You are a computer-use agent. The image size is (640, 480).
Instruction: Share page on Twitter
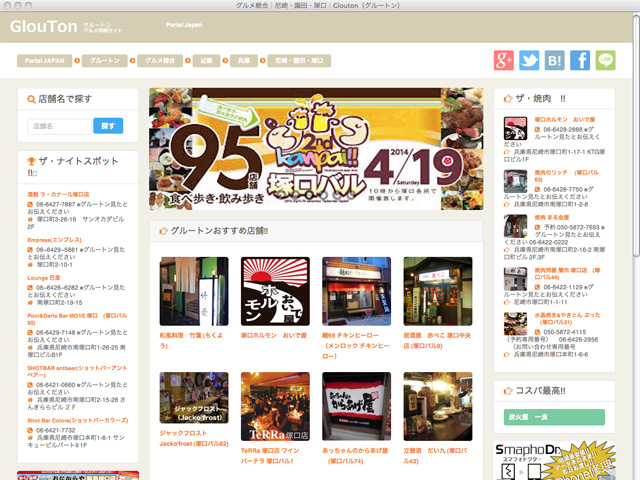(529, 60)
